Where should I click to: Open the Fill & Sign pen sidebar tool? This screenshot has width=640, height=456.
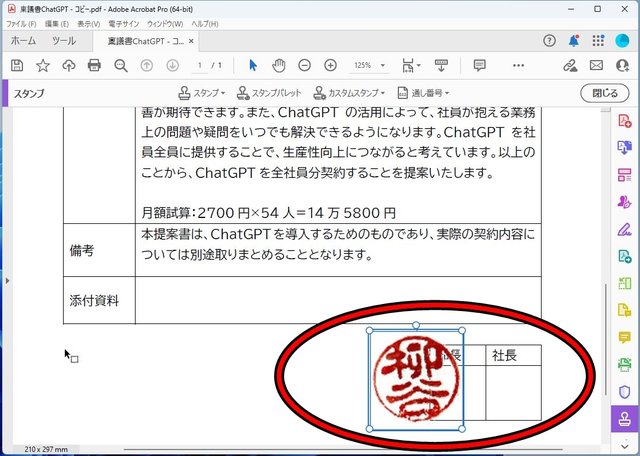(624, 229)
